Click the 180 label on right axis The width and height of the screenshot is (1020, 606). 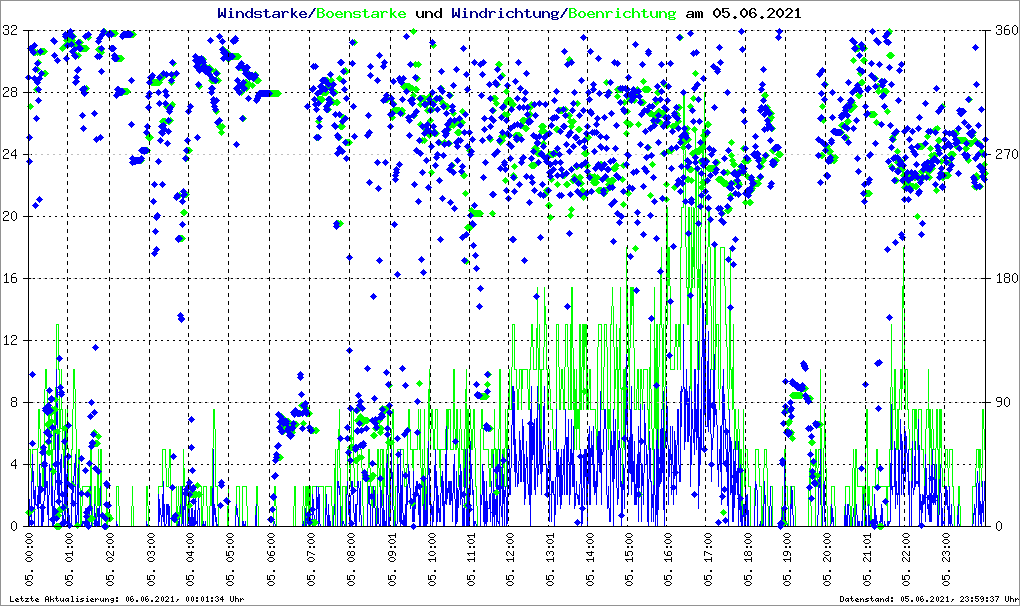[1003, 279]
